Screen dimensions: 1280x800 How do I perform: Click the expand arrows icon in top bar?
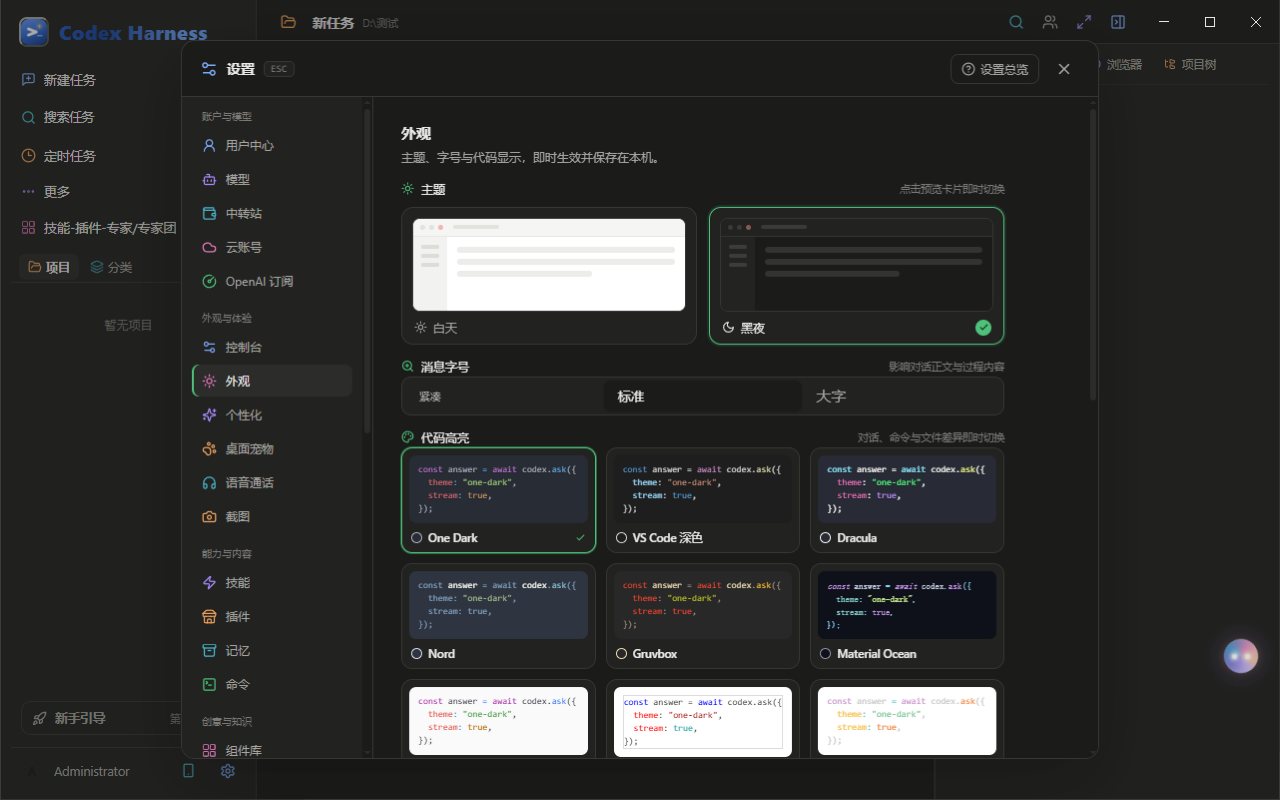[1084, 22]
